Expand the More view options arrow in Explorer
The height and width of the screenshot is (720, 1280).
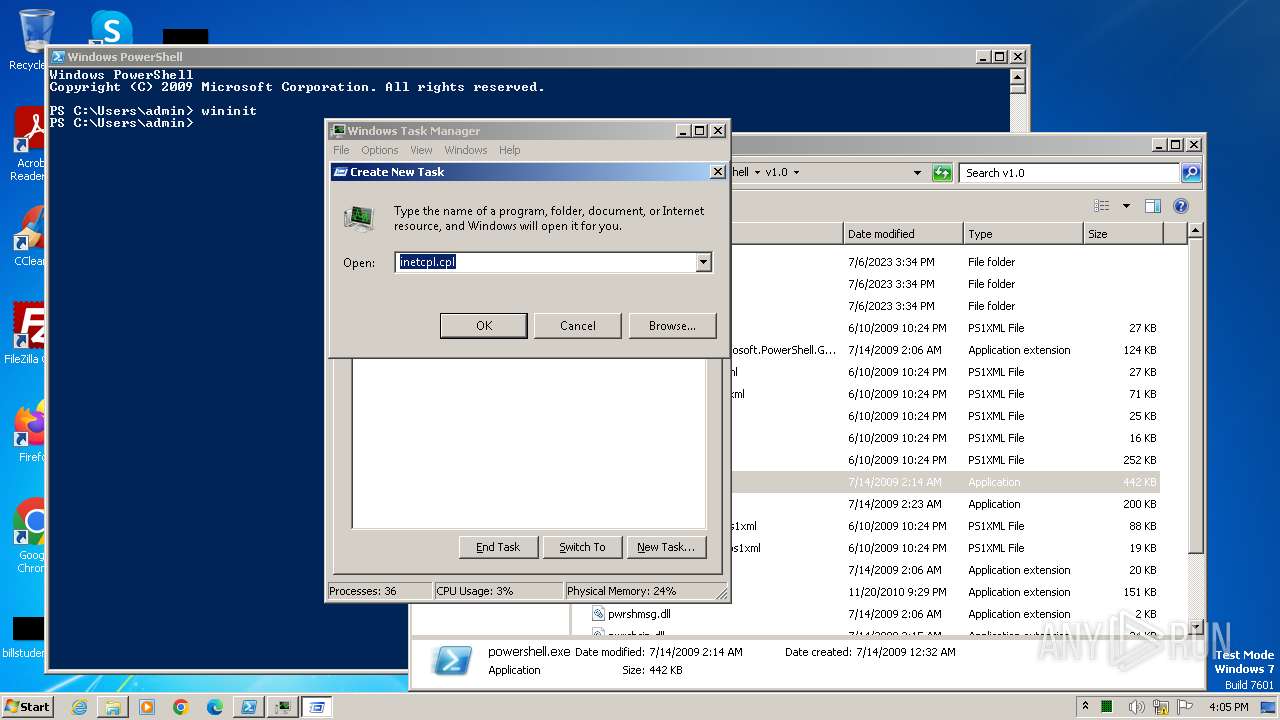click(1126, 206)
